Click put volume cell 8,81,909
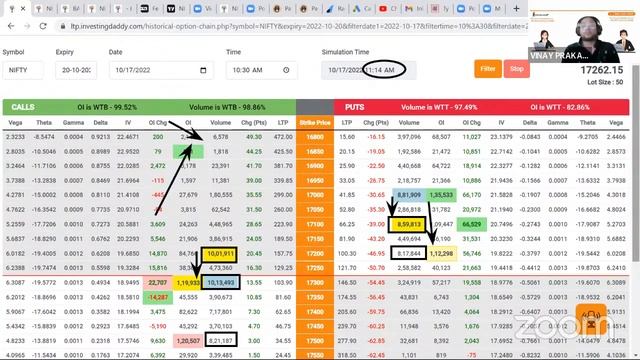The width and height of the screenshot is (640, 360). pos(409,195)
